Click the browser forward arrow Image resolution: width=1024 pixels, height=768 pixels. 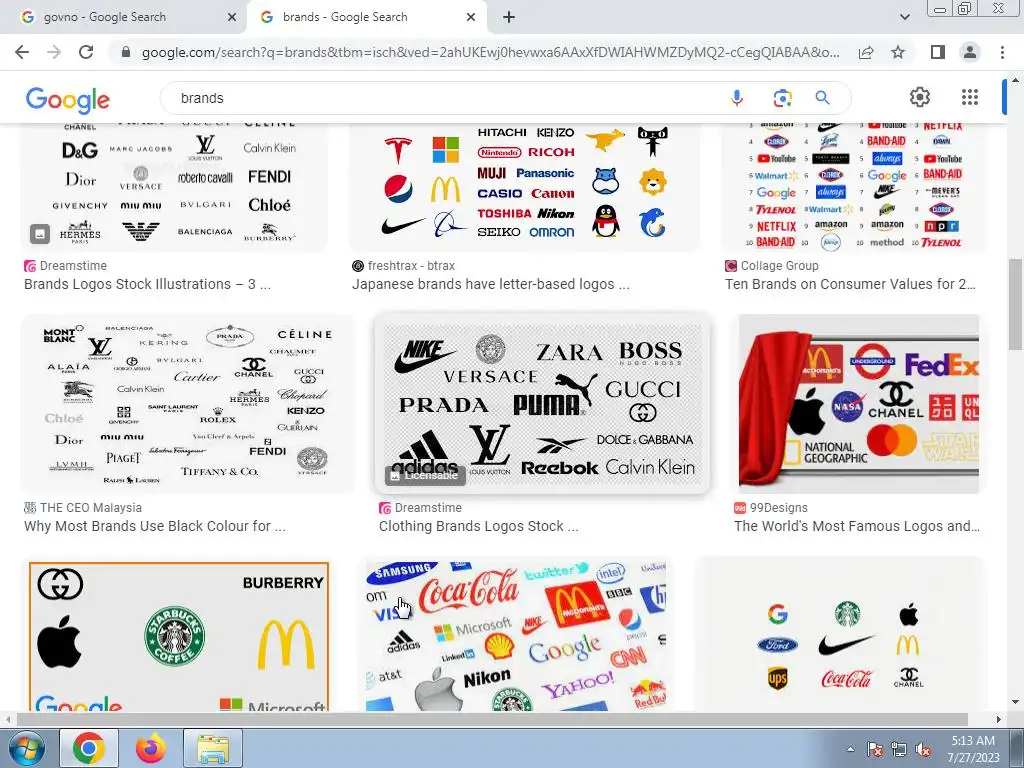(x=54, y=52)
